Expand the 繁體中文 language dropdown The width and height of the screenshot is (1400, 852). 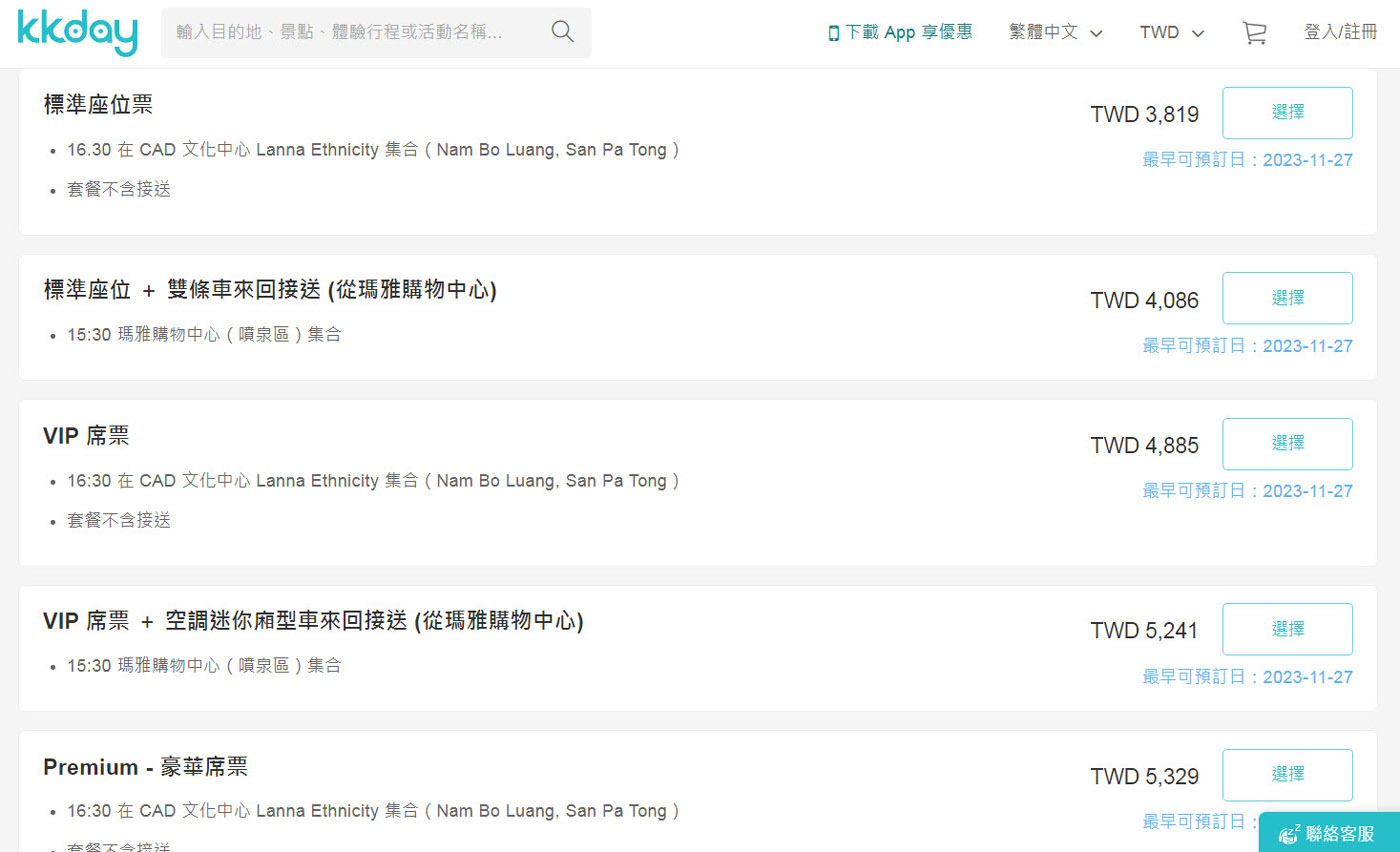[1056, 32]
